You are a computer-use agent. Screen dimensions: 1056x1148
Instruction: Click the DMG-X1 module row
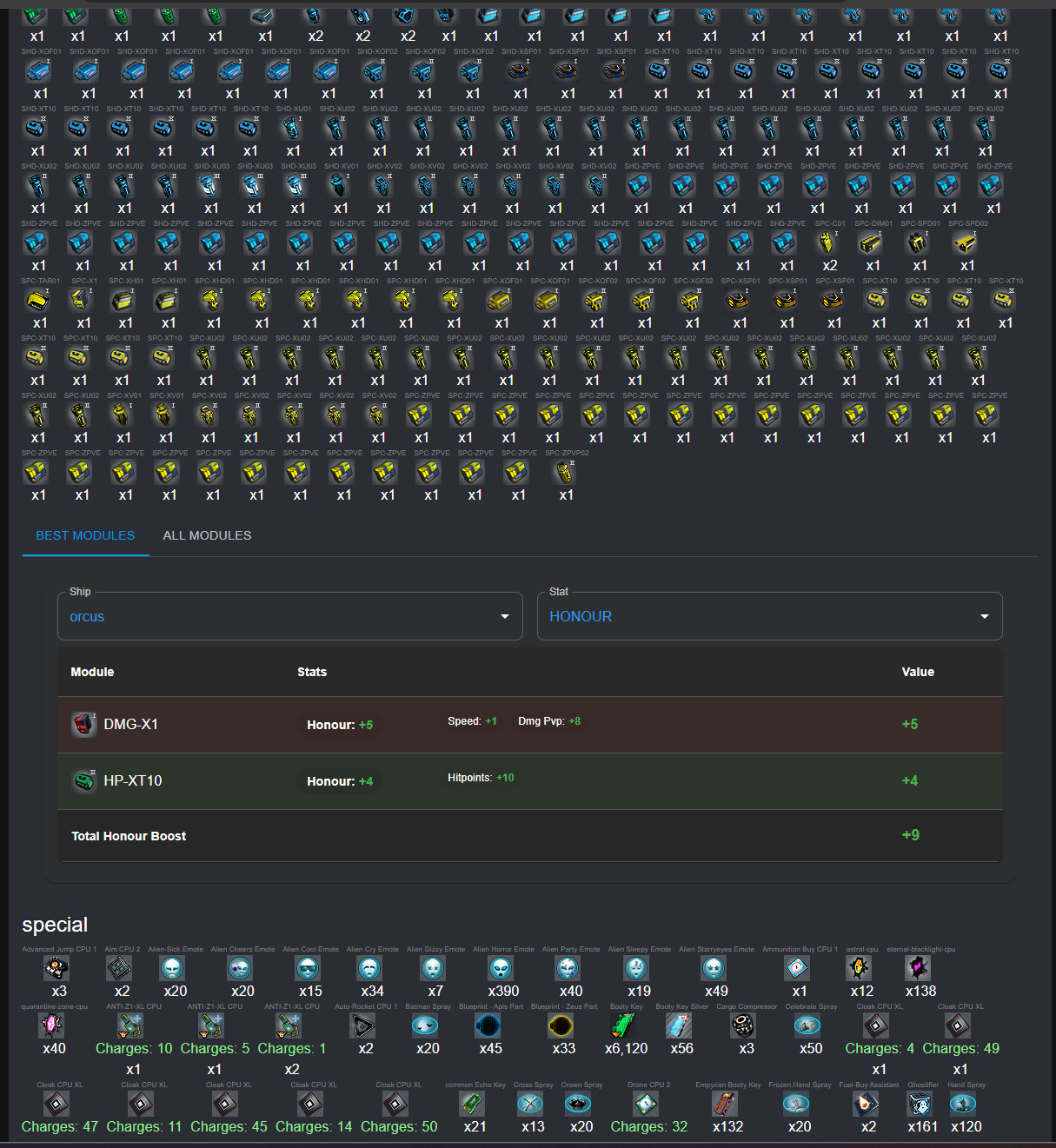pos(530,724)
